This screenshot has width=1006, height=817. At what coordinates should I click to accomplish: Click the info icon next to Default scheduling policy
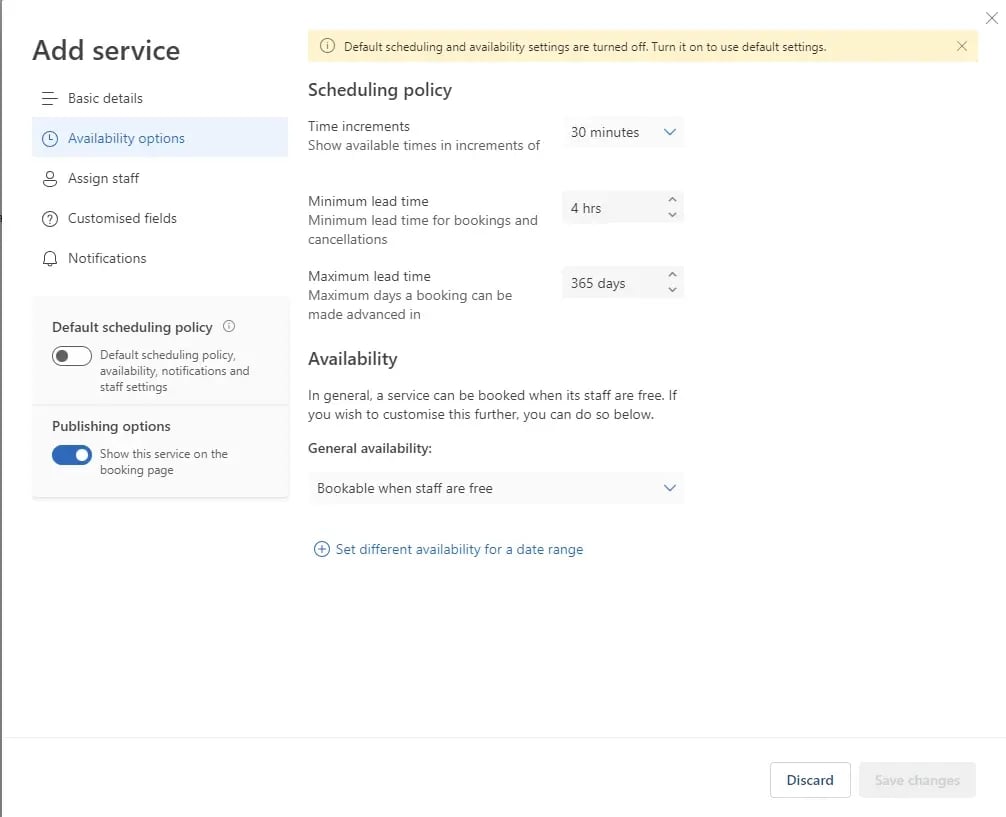coord(227,326)
